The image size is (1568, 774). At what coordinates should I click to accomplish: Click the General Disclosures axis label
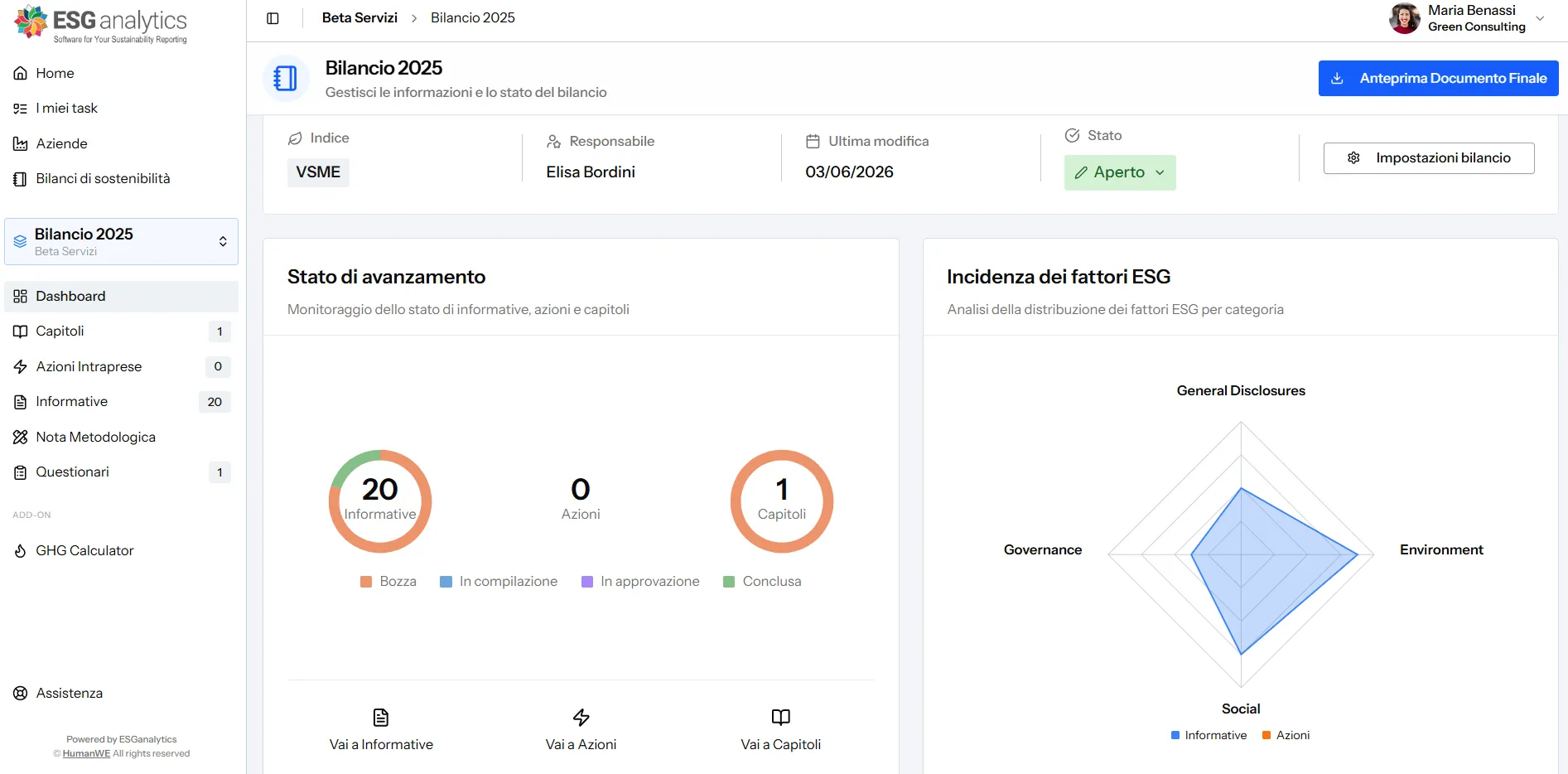click(x=1241, y=390)
